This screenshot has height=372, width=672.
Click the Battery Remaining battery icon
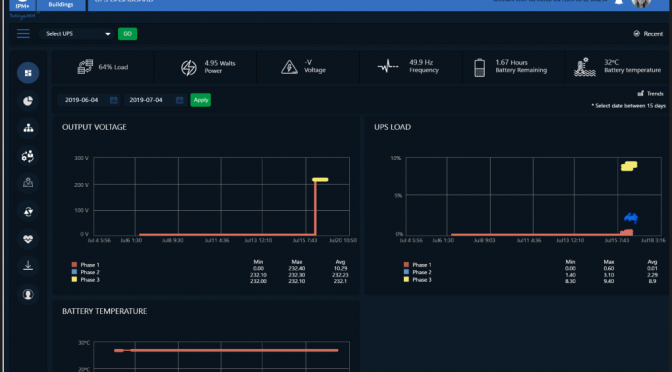click(x=480, y=68)
